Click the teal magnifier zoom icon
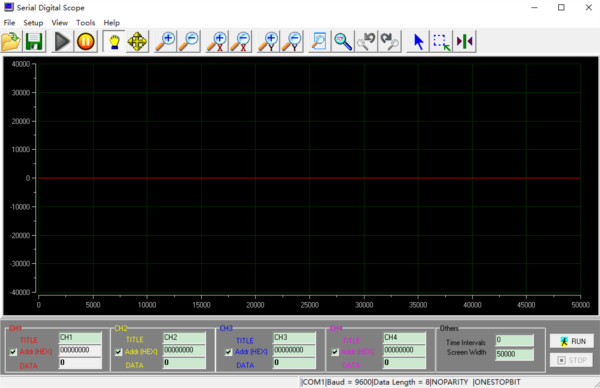Viewport: 600px width, 388px height. point(343,41)
